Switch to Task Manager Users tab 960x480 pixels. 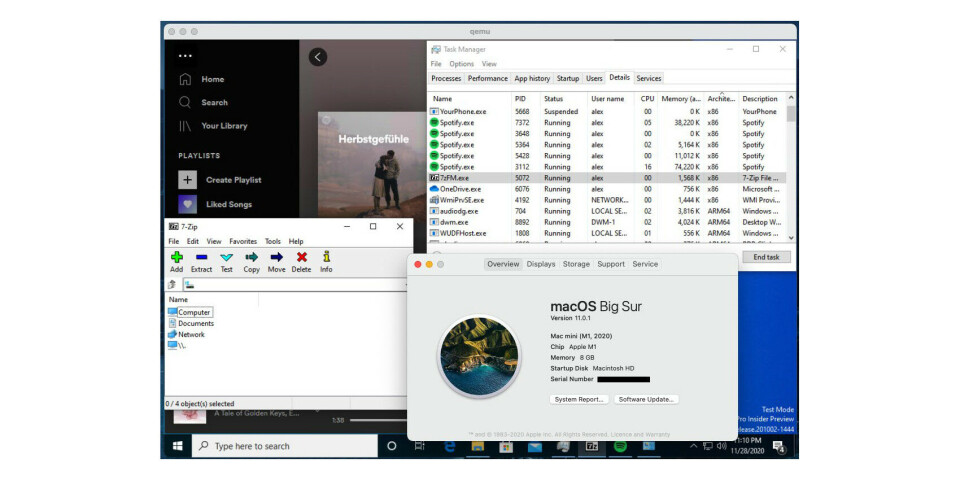coord(594,78)
